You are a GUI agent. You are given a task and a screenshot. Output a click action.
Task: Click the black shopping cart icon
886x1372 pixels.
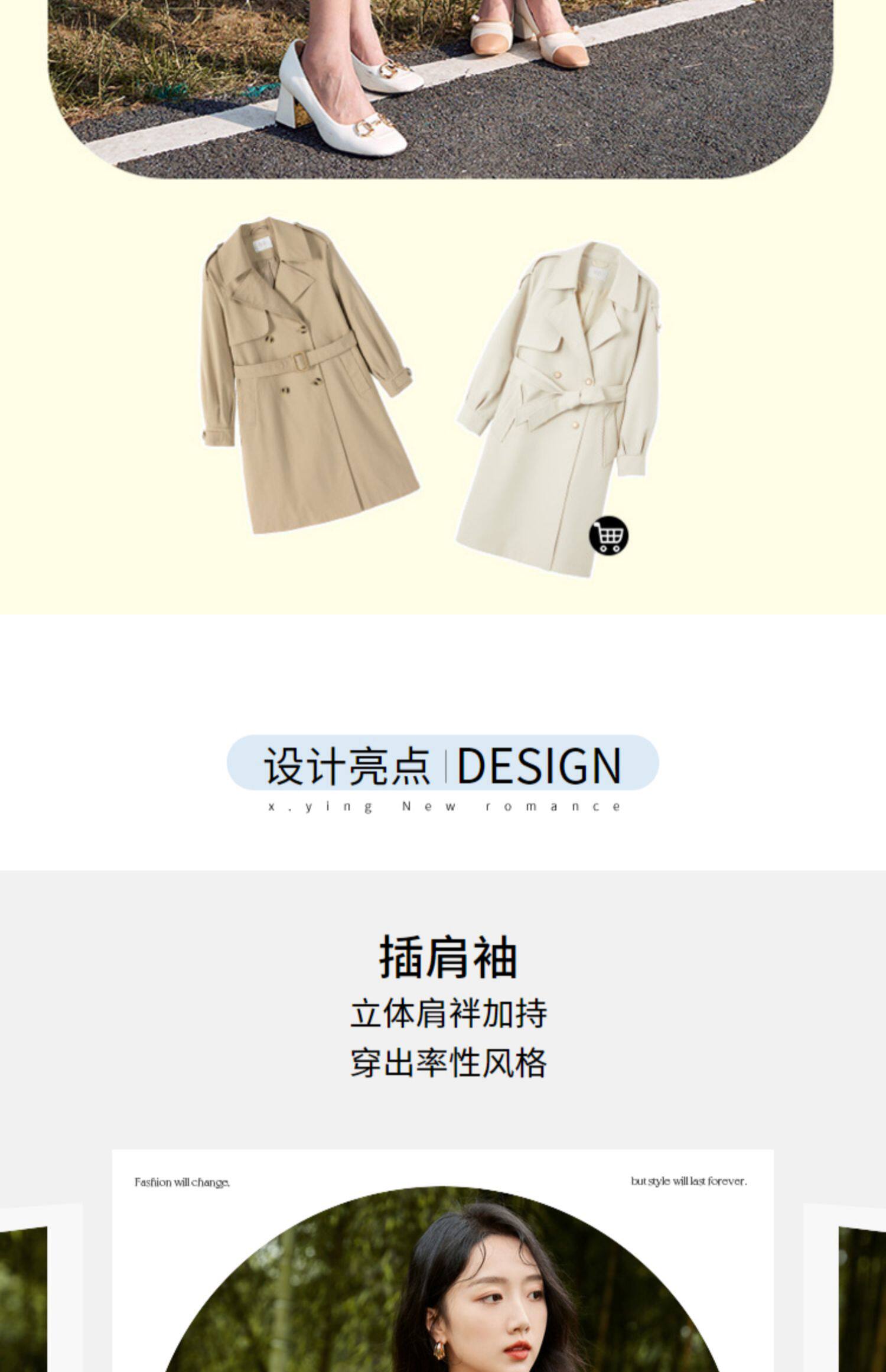coord(608,535)
